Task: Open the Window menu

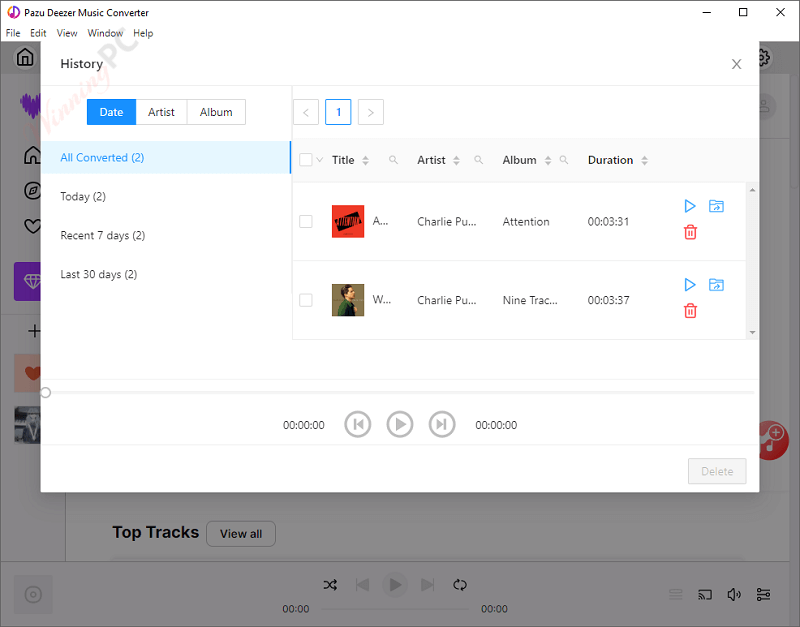Action: click(x=105, y=33)
